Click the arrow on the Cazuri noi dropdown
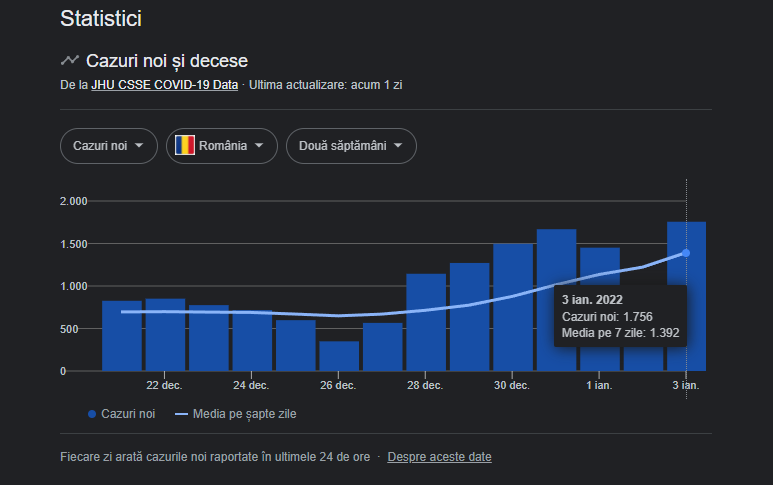This screenshot has width=773, height=485. (x=139, y=146)
